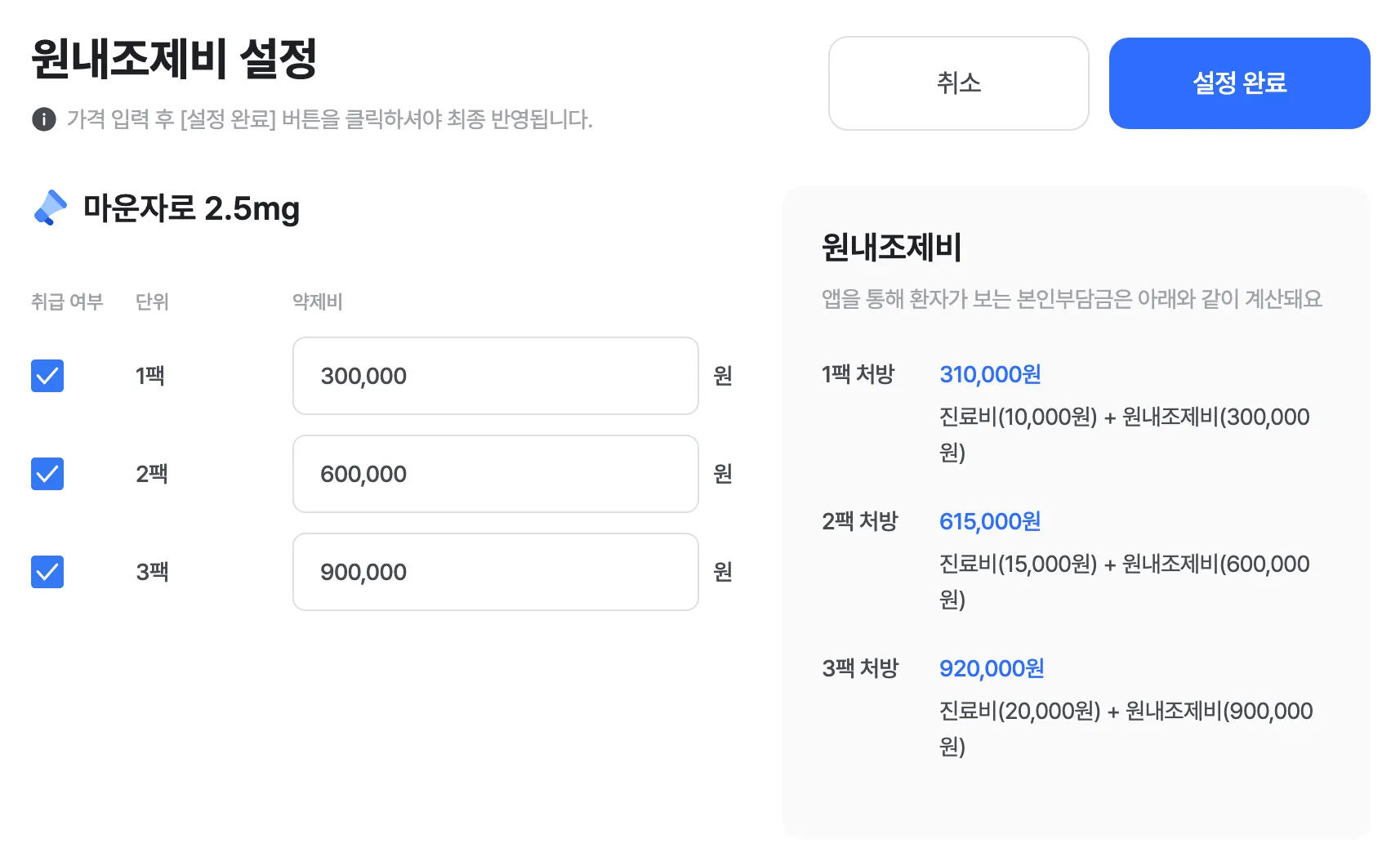Screen dimensions: 1400x866
Task: Click the 취급 여부 column header
Action: 67,301
